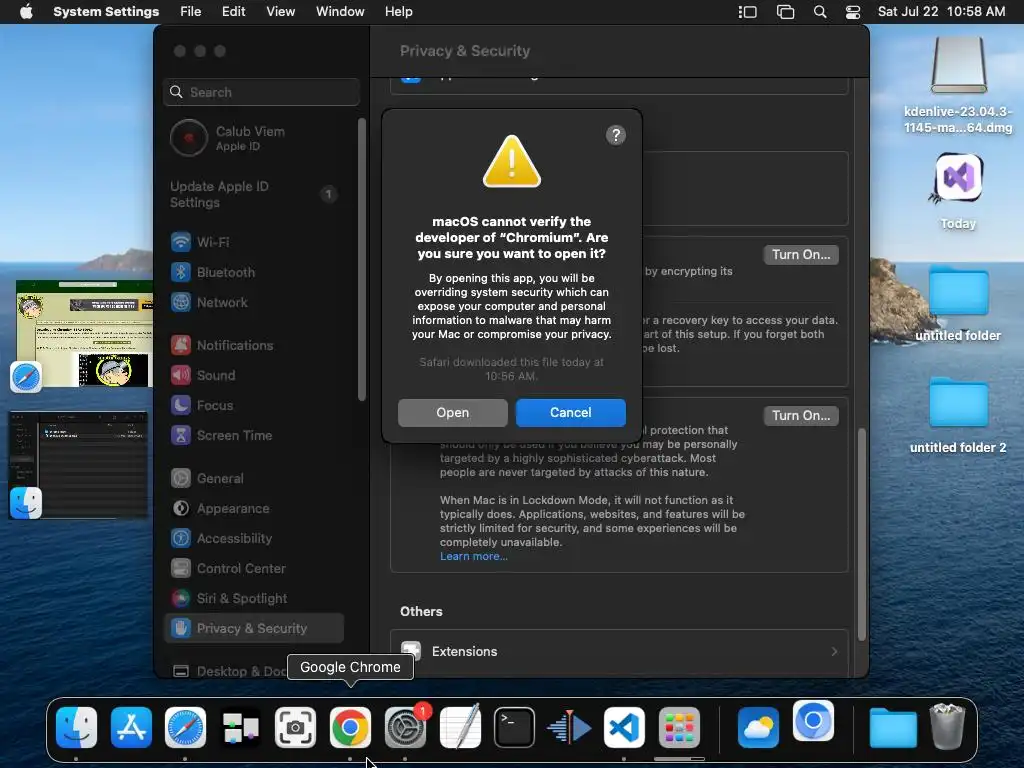1024x768 pixels.
Task: Open Mission Control from the Dock
Action: [240, 728]
